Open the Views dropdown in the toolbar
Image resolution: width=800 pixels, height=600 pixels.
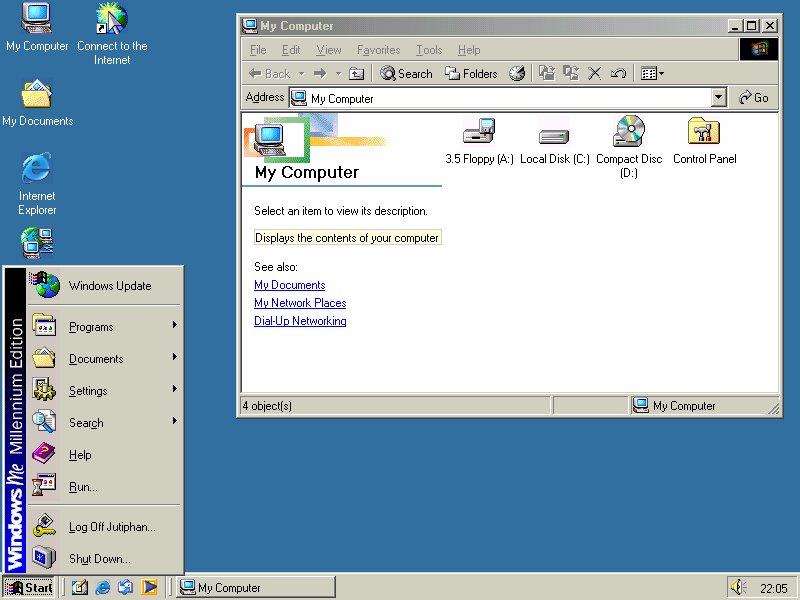click(x=652, y=73)
